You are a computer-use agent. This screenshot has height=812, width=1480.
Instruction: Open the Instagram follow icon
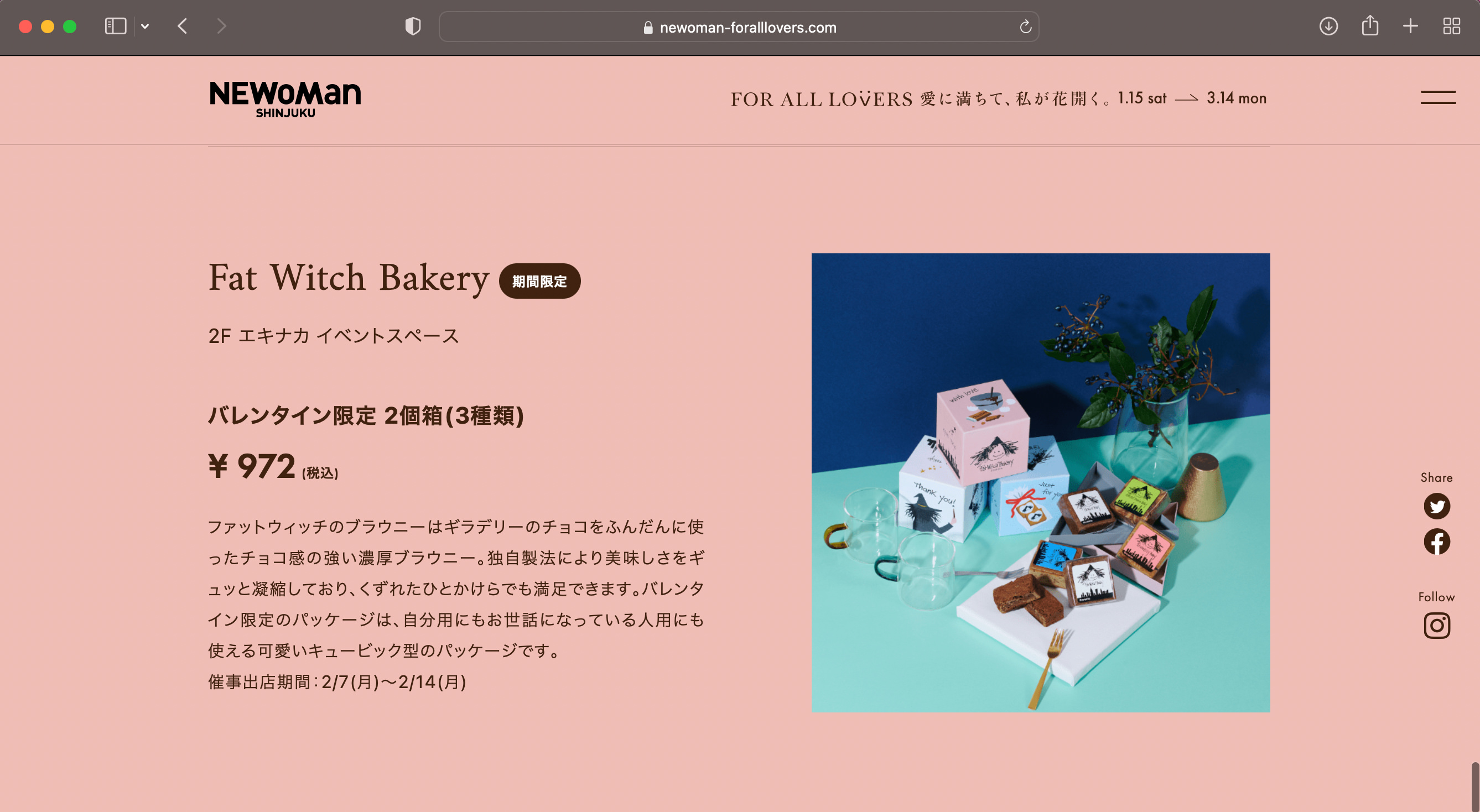coord(1436,626)
